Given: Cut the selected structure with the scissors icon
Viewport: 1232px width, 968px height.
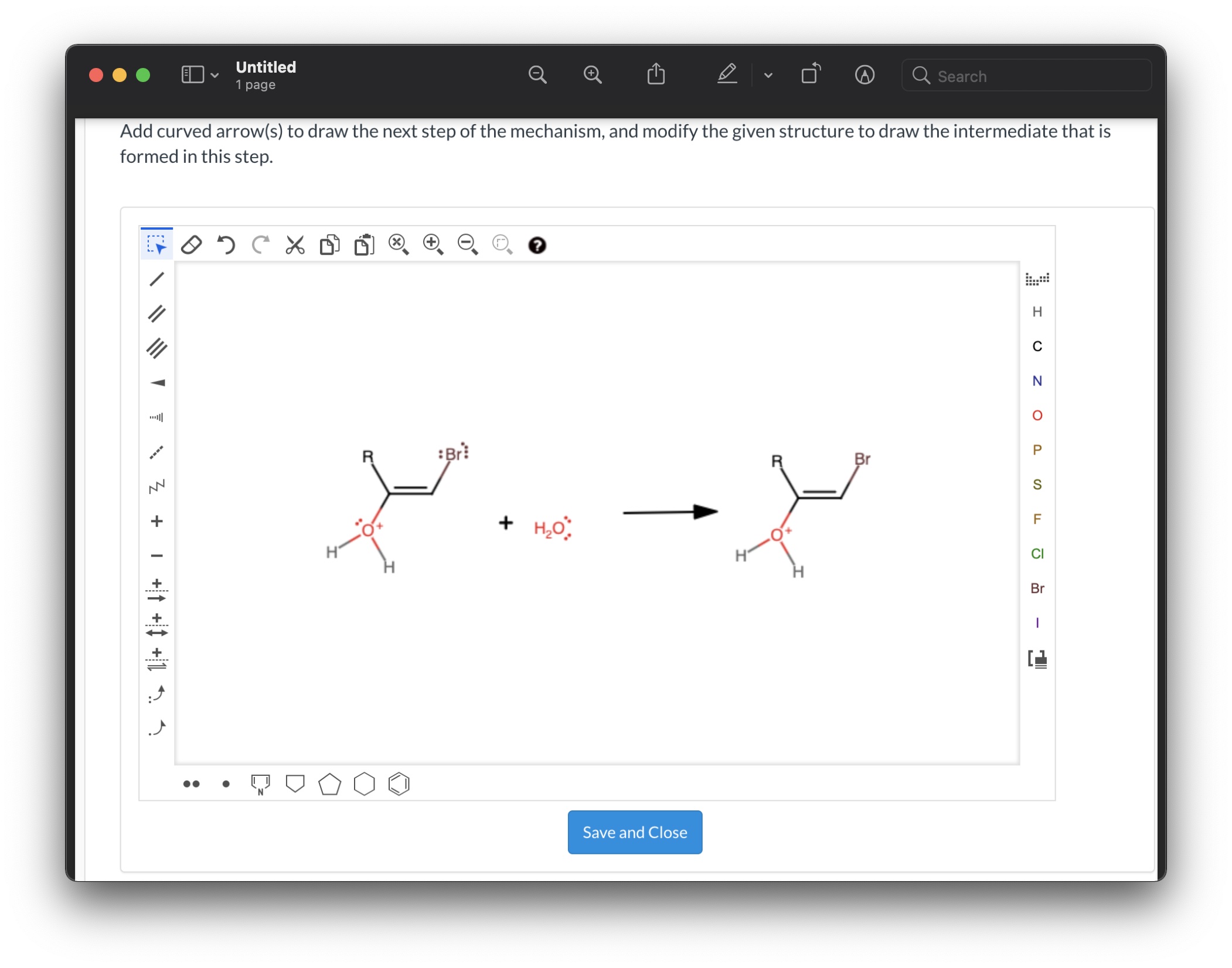Looking at the screenshot, I should 295,245.
